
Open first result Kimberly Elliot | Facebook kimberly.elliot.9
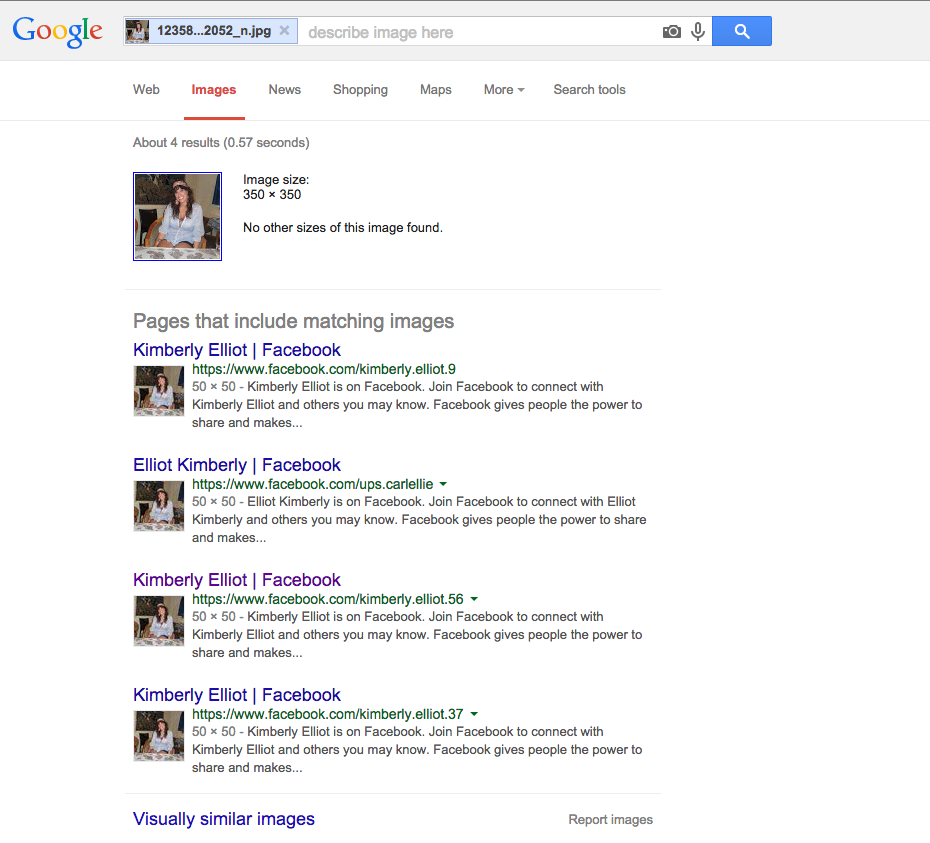click(x=237, y=350)
